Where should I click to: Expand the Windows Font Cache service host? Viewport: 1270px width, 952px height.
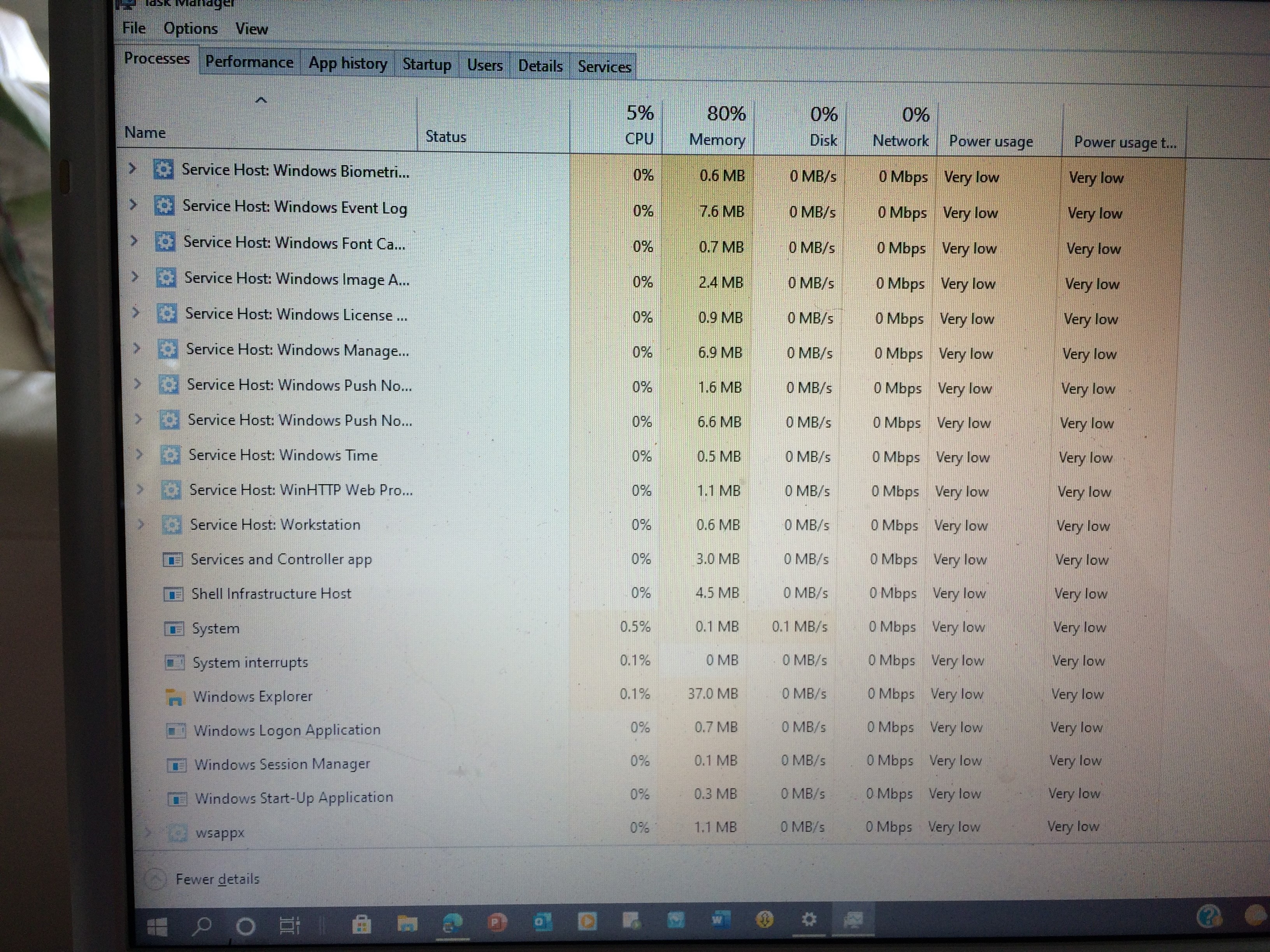click(x=134, y=241)
